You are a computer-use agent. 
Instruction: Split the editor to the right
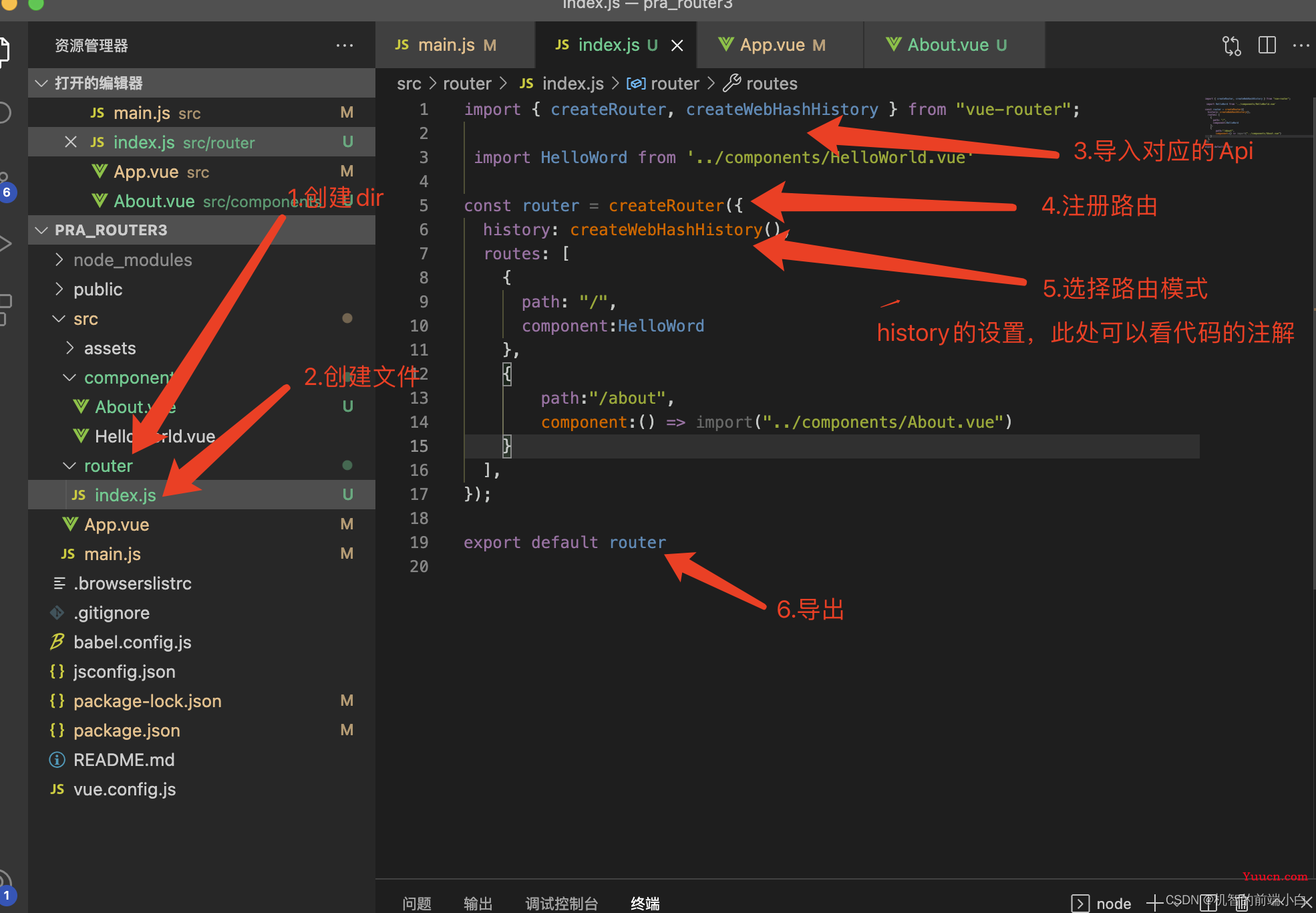click(1267, 45)
